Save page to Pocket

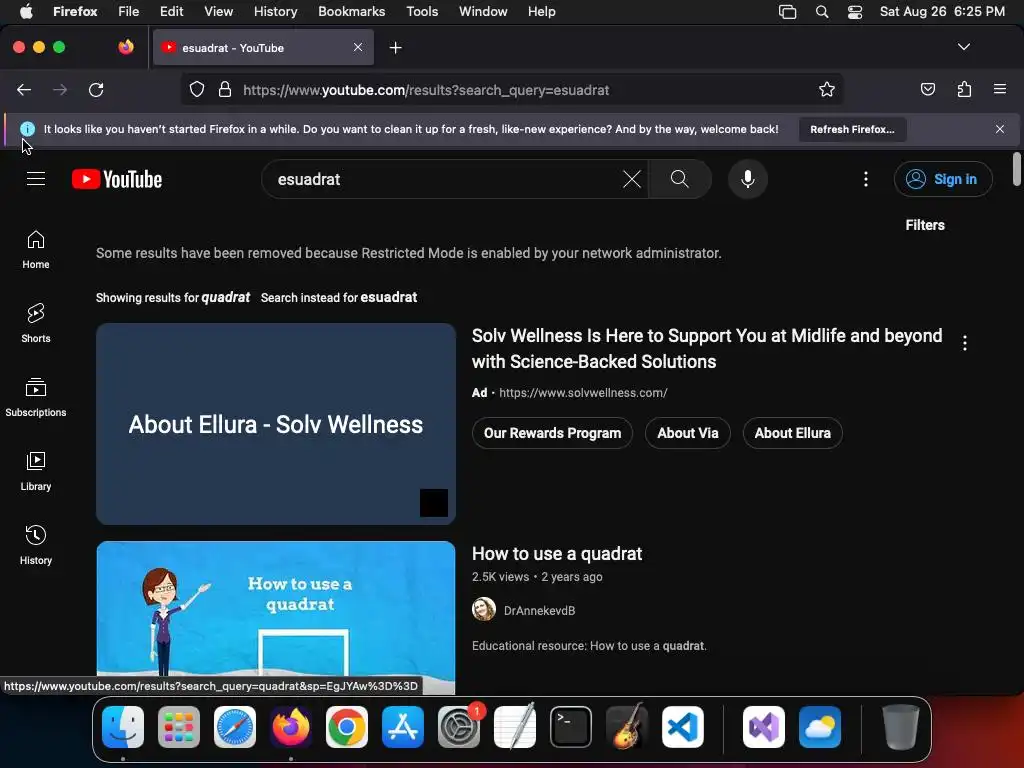(927, 89)
